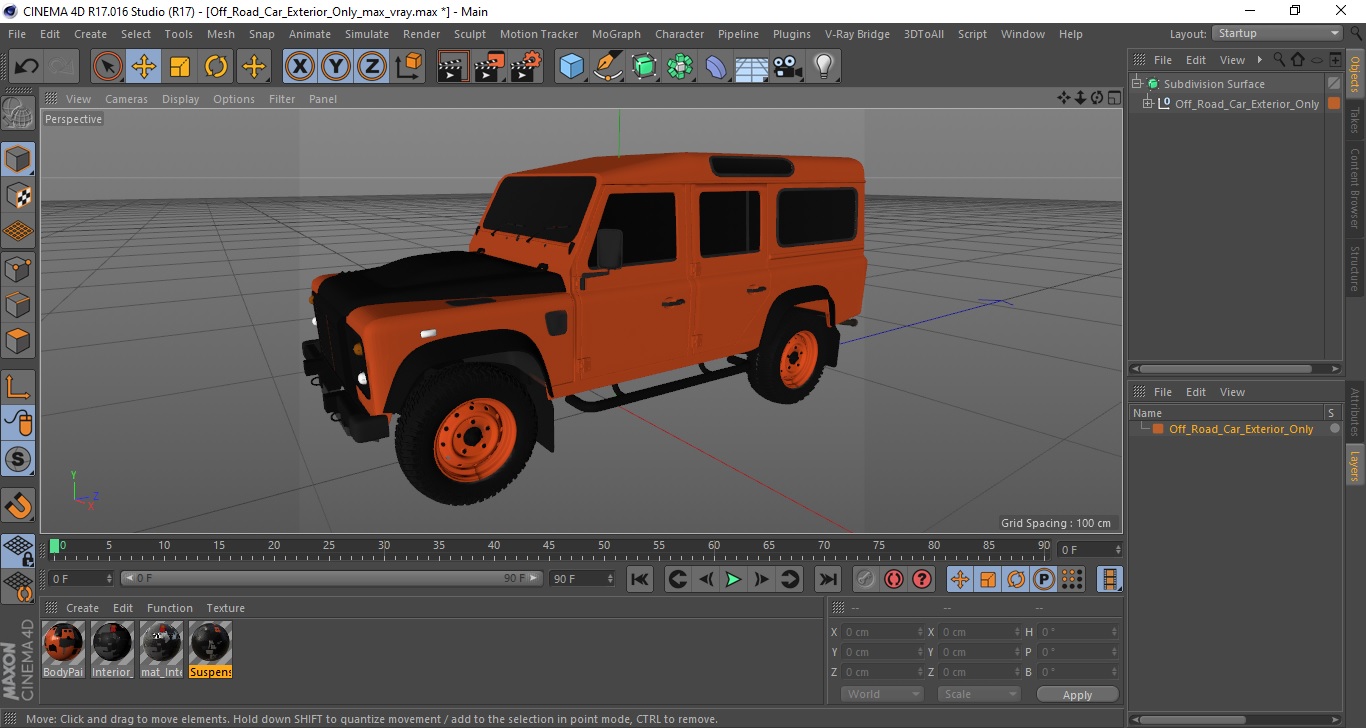The height and width of the screenshot is (728, 1366).
Task: Add a camera object
Action: 788,67
